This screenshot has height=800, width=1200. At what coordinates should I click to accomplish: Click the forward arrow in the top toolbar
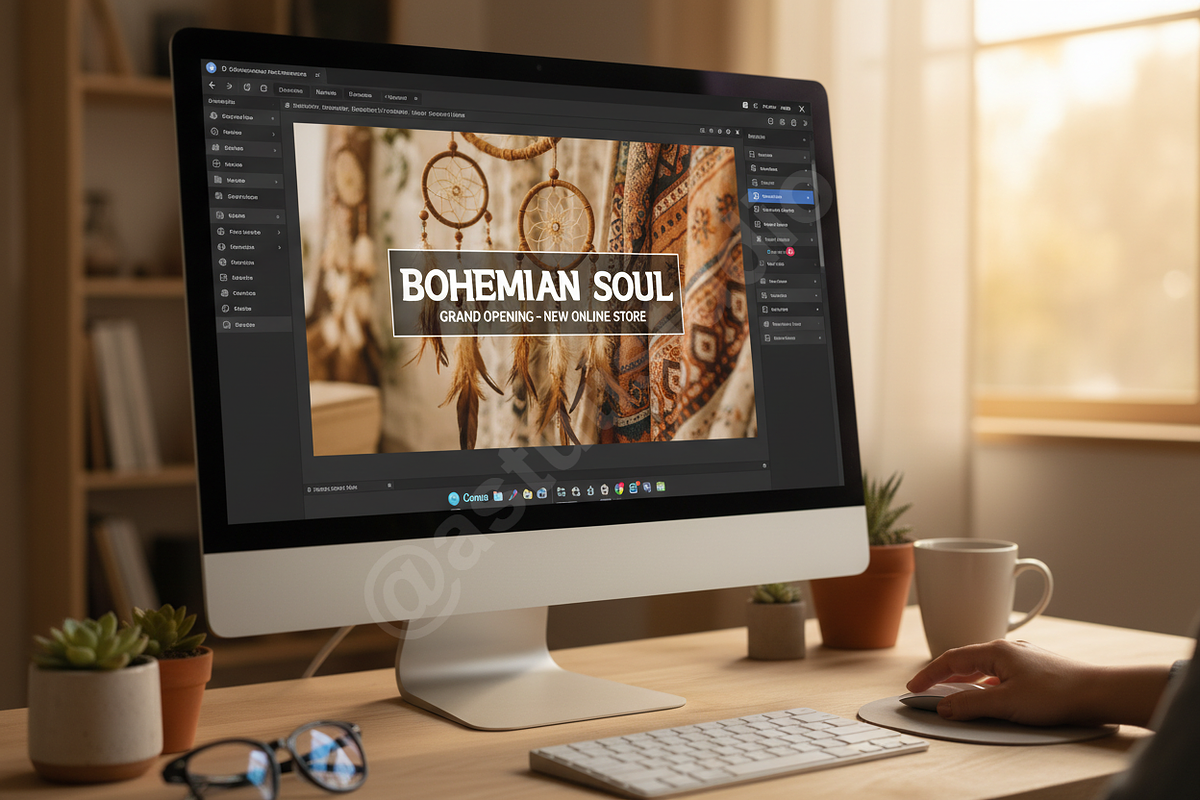pos(229,86)
